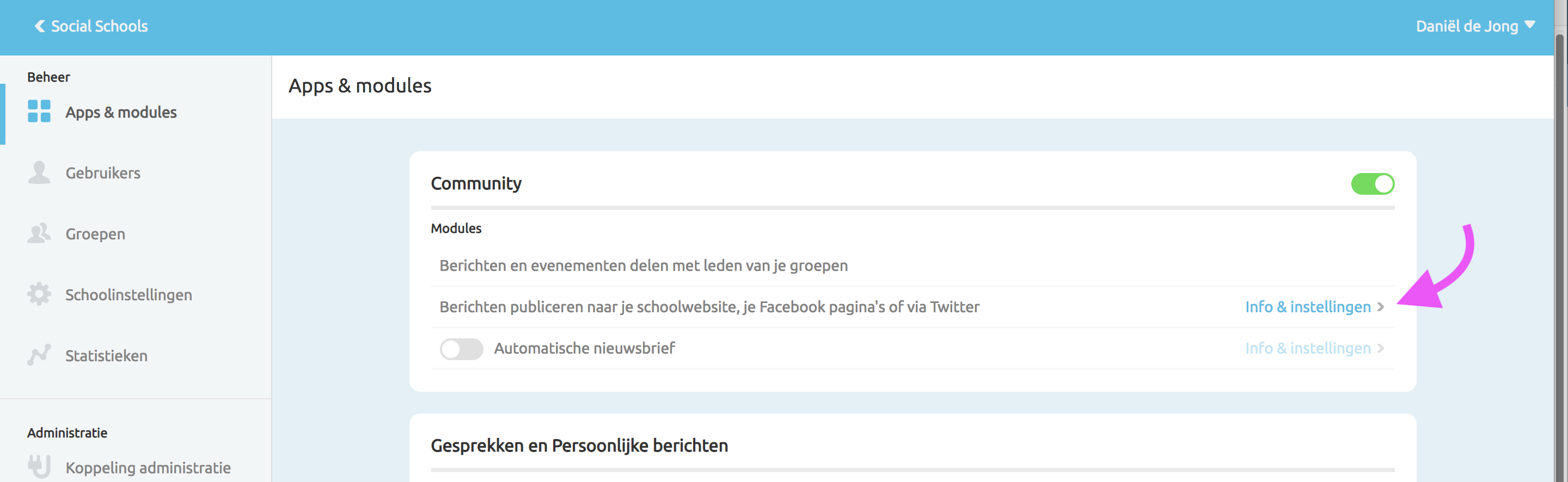This screenshot has width=1568, height=482.
Task: Enable the Automatische nieuwsbrief toggle
Action: click(461, 349)
